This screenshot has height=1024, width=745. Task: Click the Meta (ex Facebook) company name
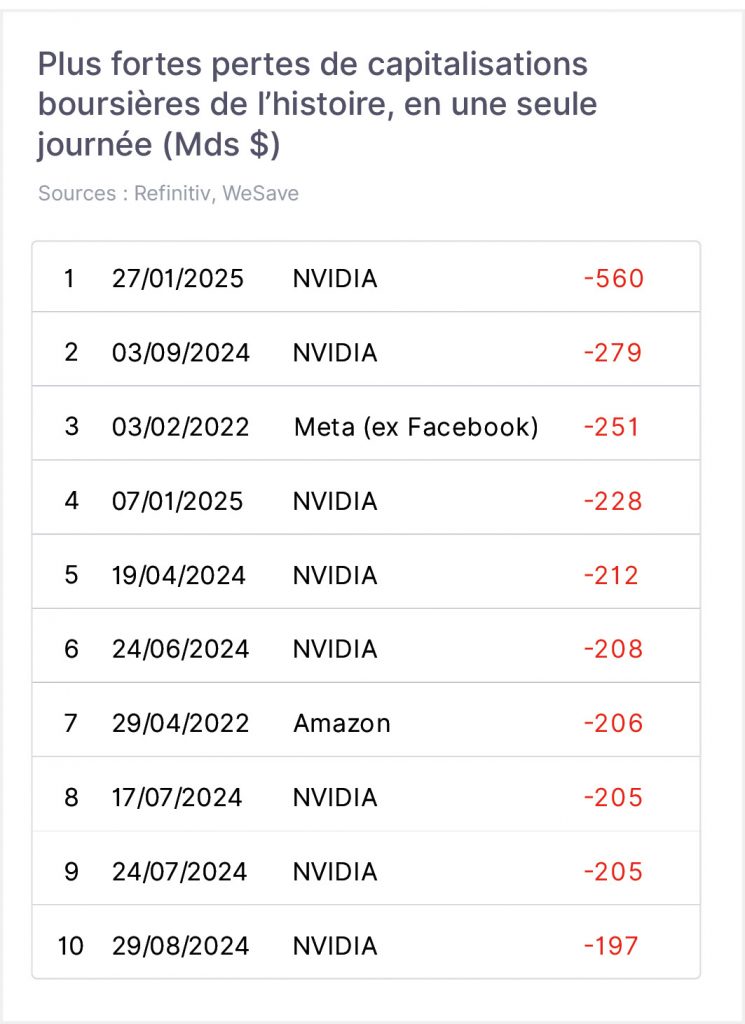click(416, 427)
